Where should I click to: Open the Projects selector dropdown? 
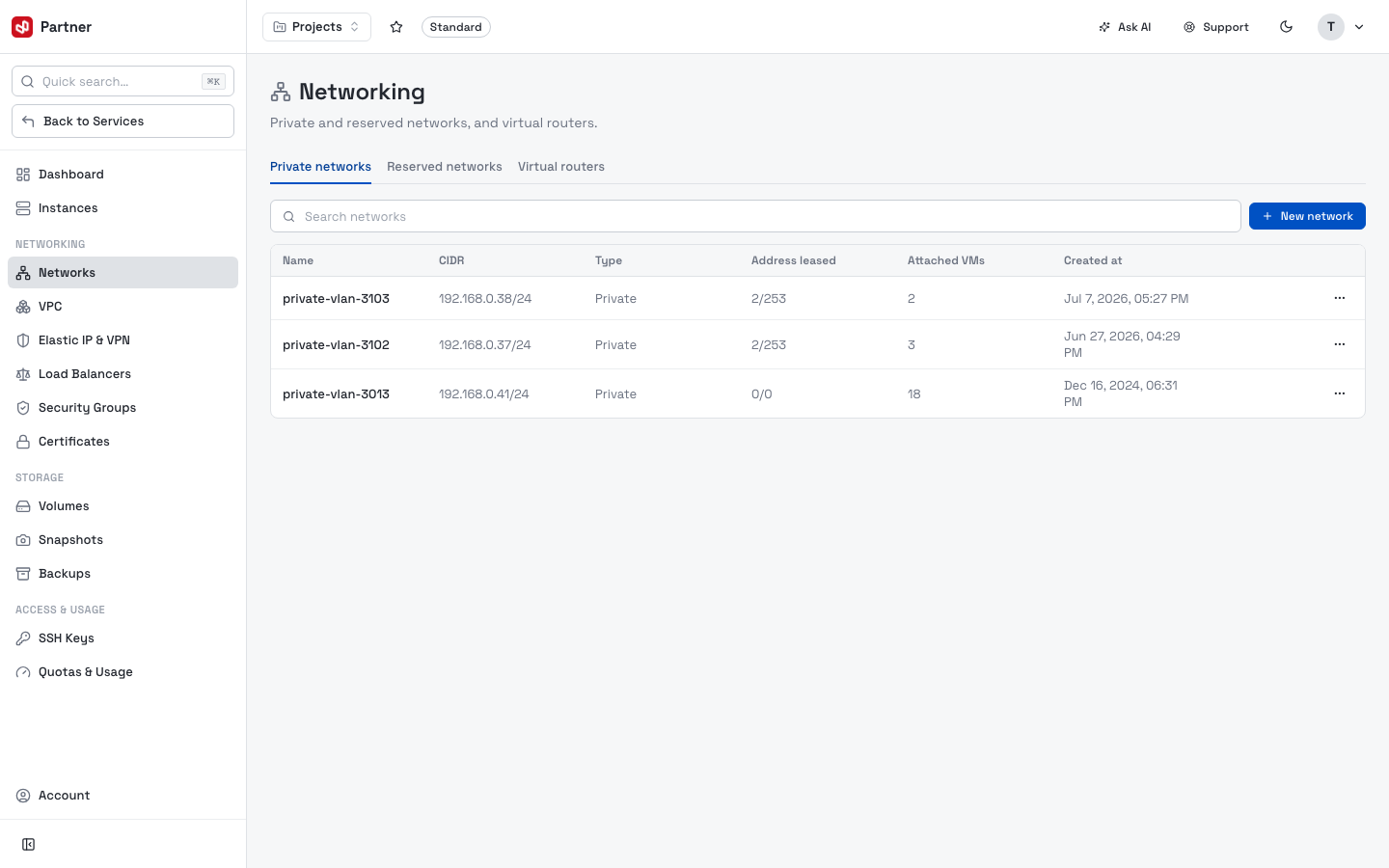pyautogui.click(x=316, y=27)
